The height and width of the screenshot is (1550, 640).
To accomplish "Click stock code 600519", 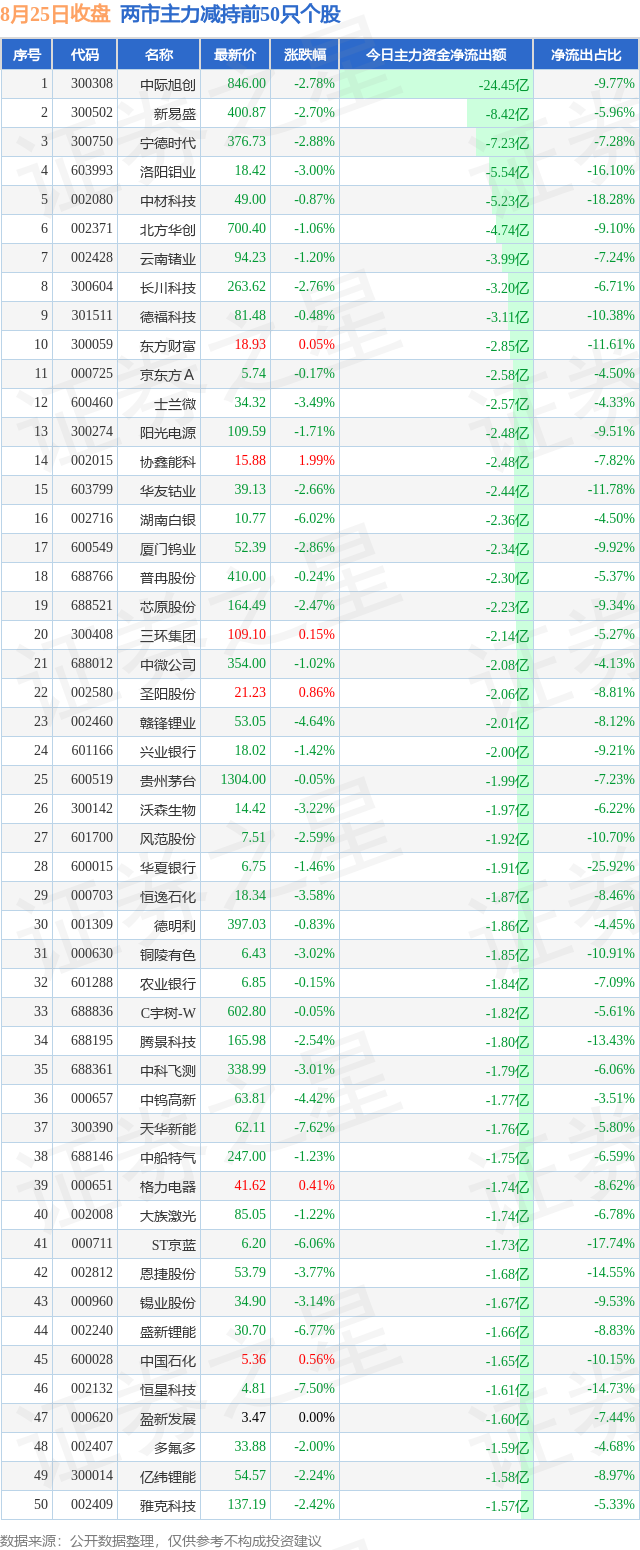I will (x=92, y=780).
